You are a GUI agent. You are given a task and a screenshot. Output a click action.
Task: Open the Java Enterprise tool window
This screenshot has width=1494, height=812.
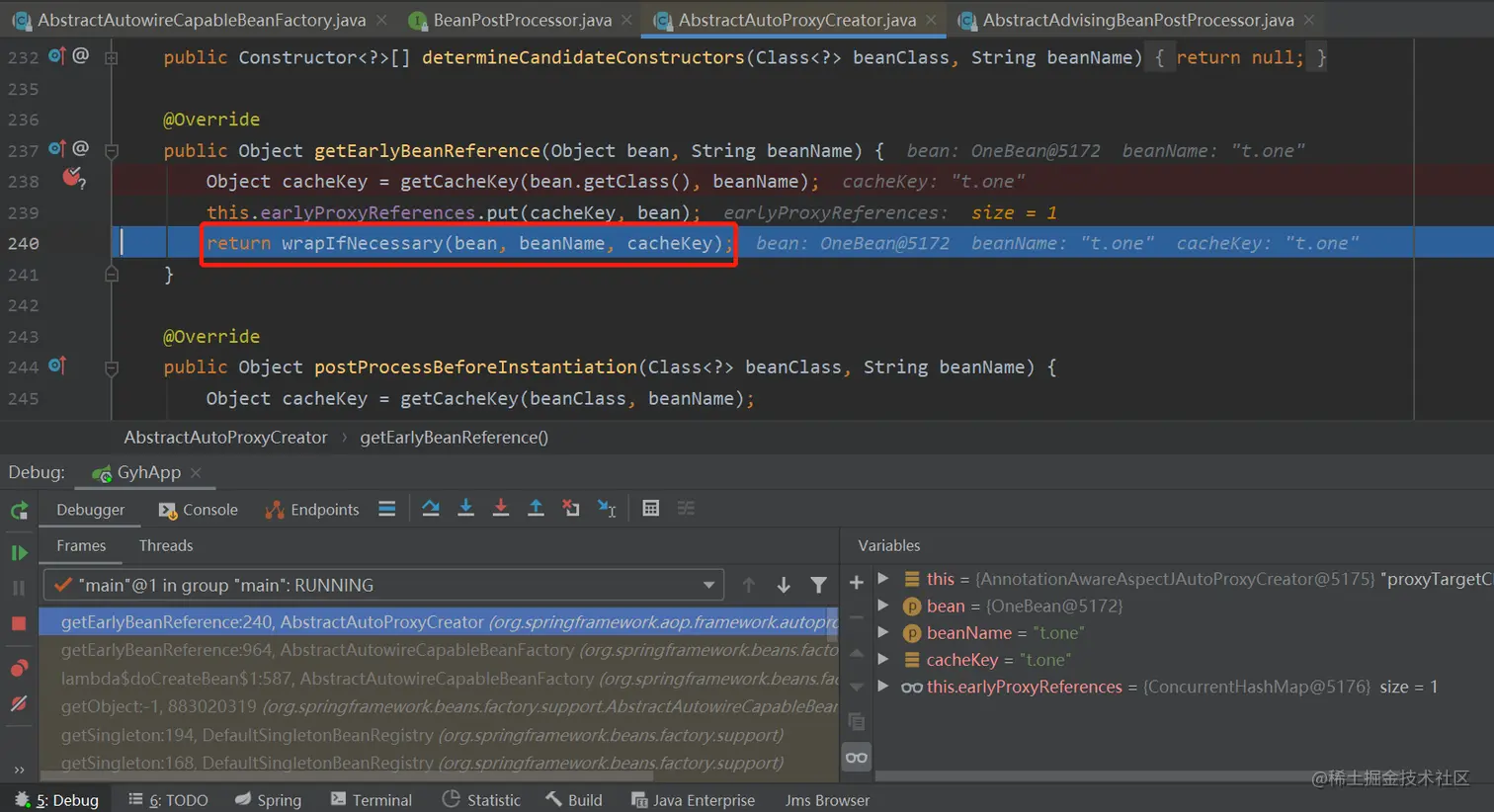coord(693,799)
